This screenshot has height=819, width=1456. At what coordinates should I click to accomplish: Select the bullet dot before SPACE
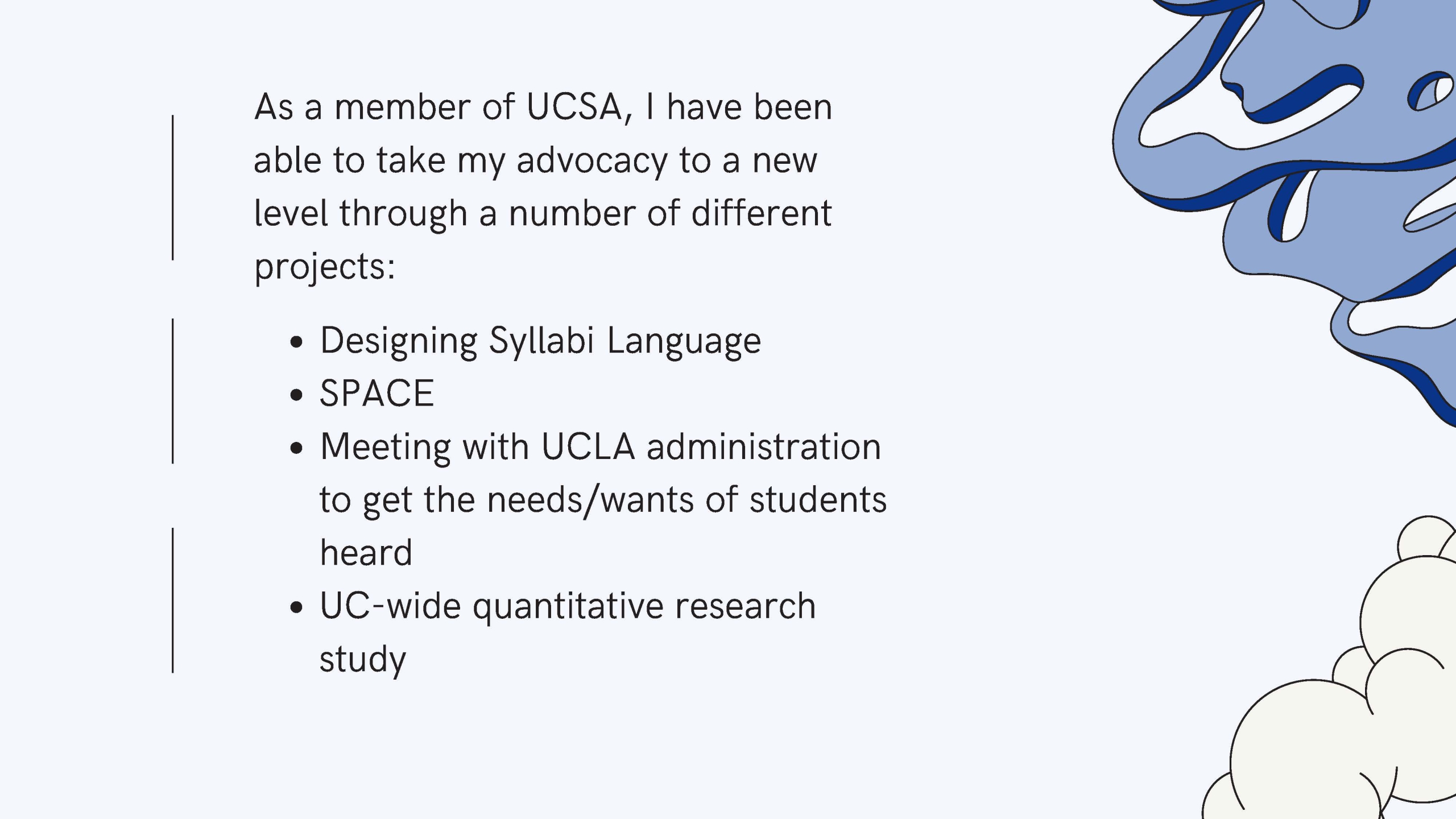coord(296,395)
